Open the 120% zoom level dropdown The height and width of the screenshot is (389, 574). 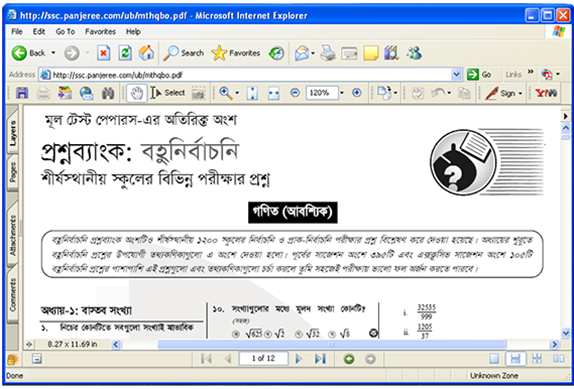342,93
